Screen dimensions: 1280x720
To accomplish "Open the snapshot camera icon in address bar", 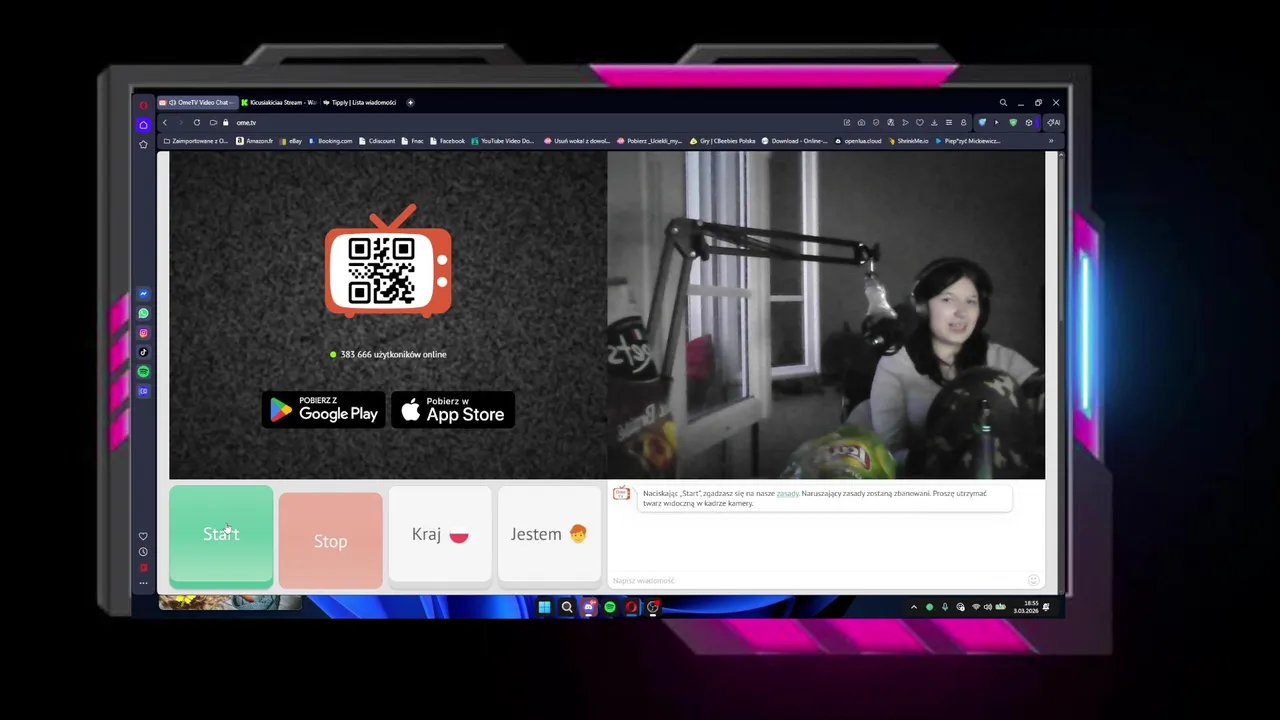I will [861, 122].
